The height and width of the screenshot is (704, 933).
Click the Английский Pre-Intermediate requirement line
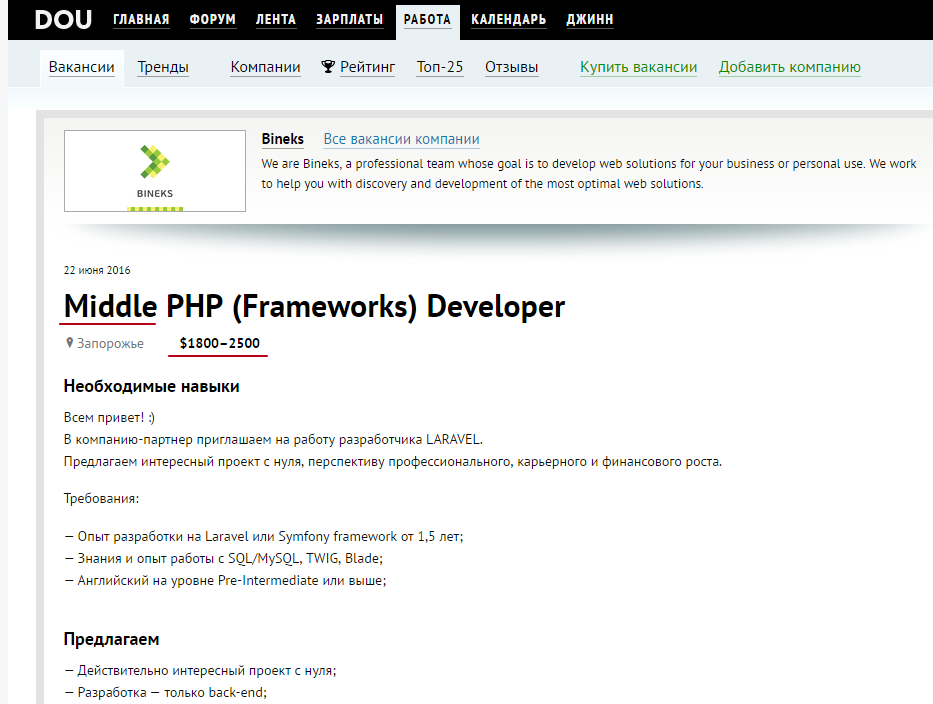coord(225,581)
